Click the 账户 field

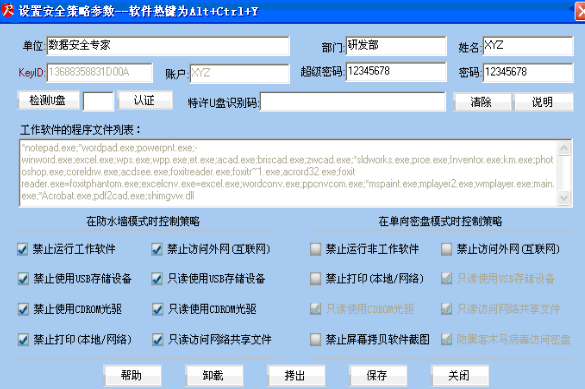pos(240,73)
